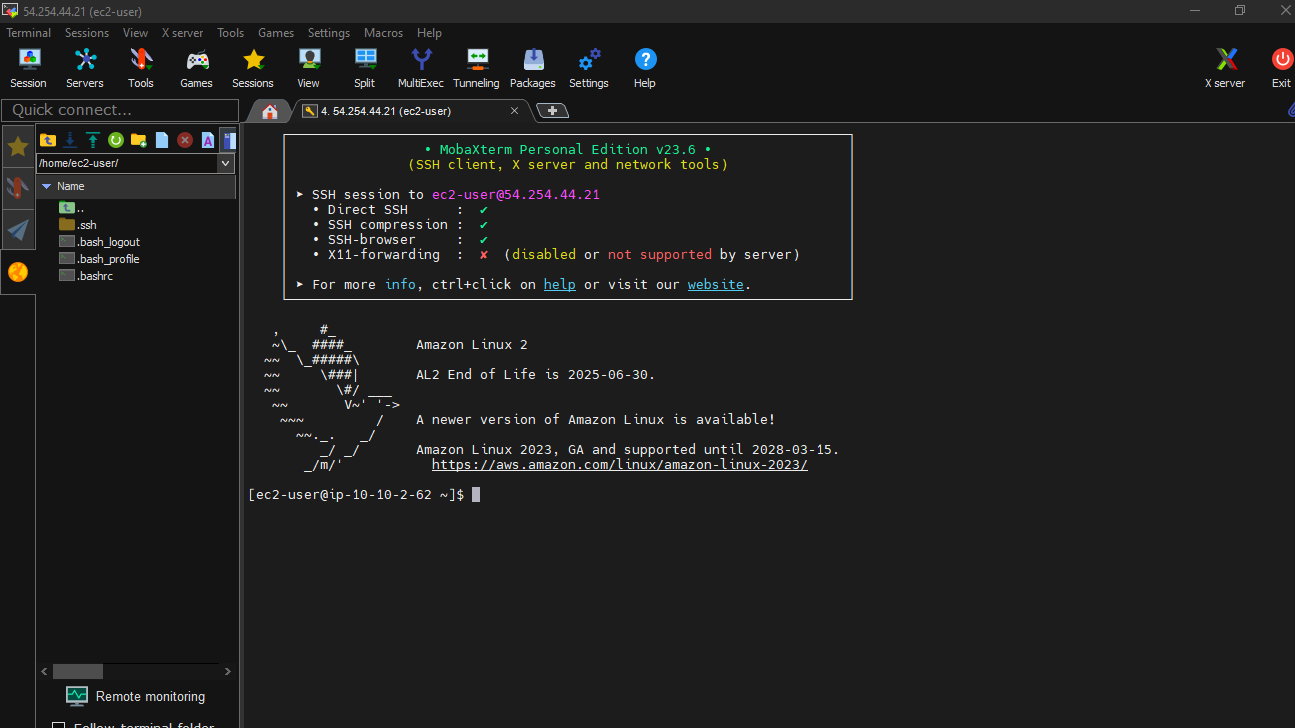Open the Session toolbar icon
Screen dimensions: 1295x728
28,68
